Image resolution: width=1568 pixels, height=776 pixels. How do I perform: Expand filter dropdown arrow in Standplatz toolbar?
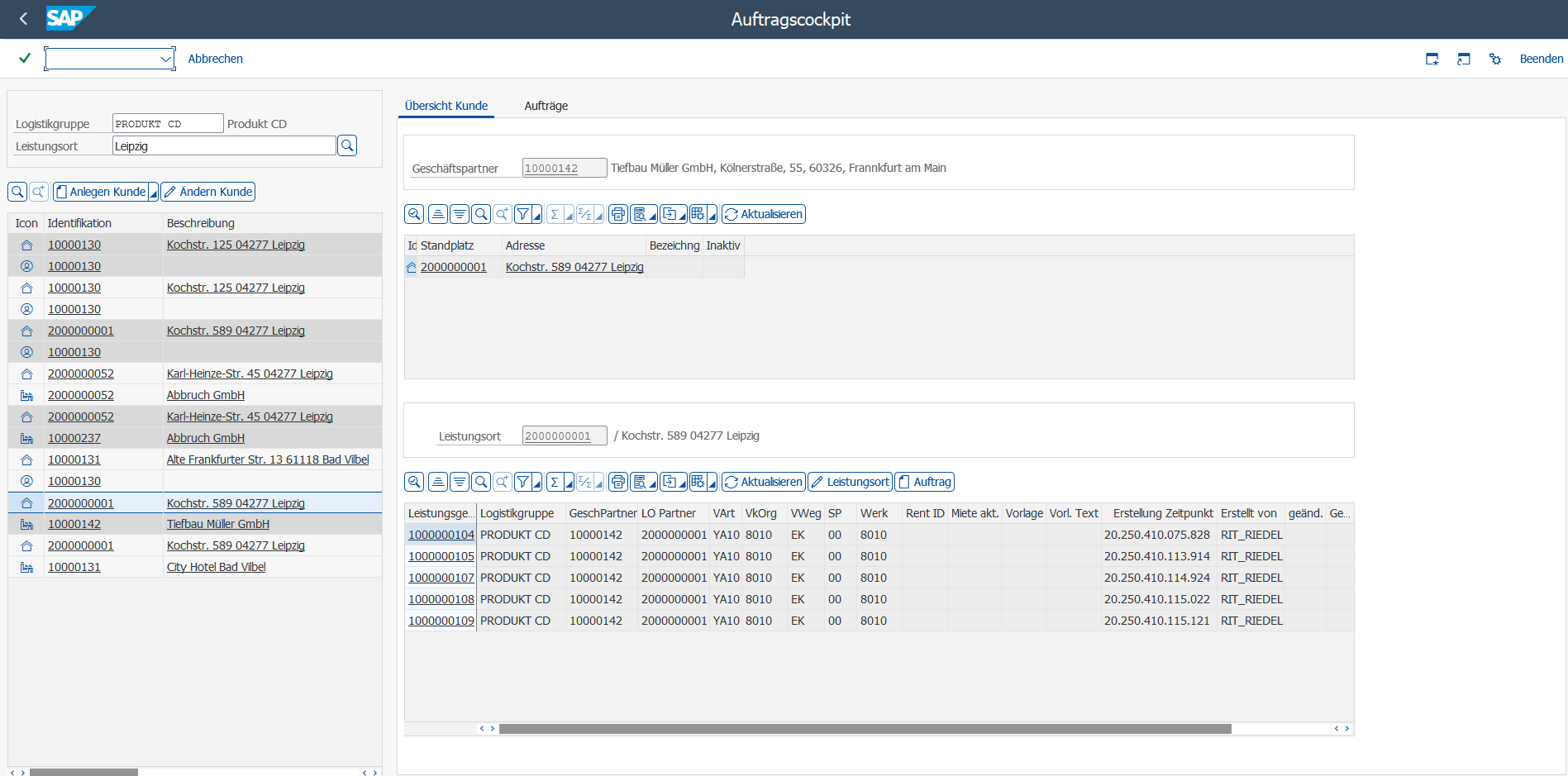click(x=537, y=215)
